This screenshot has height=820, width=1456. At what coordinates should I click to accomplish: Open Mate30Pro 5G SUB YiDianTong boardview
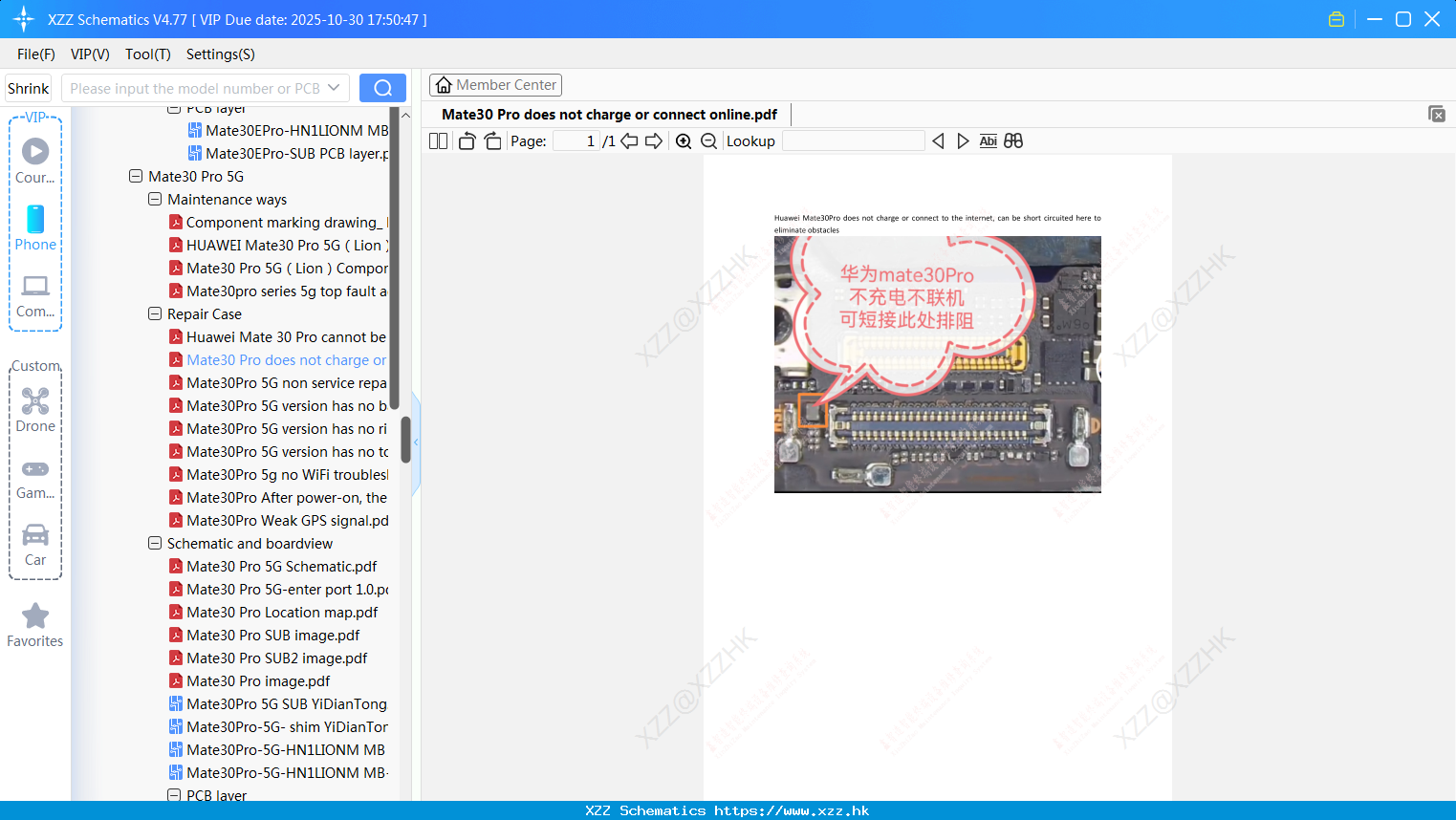(278, 703)
